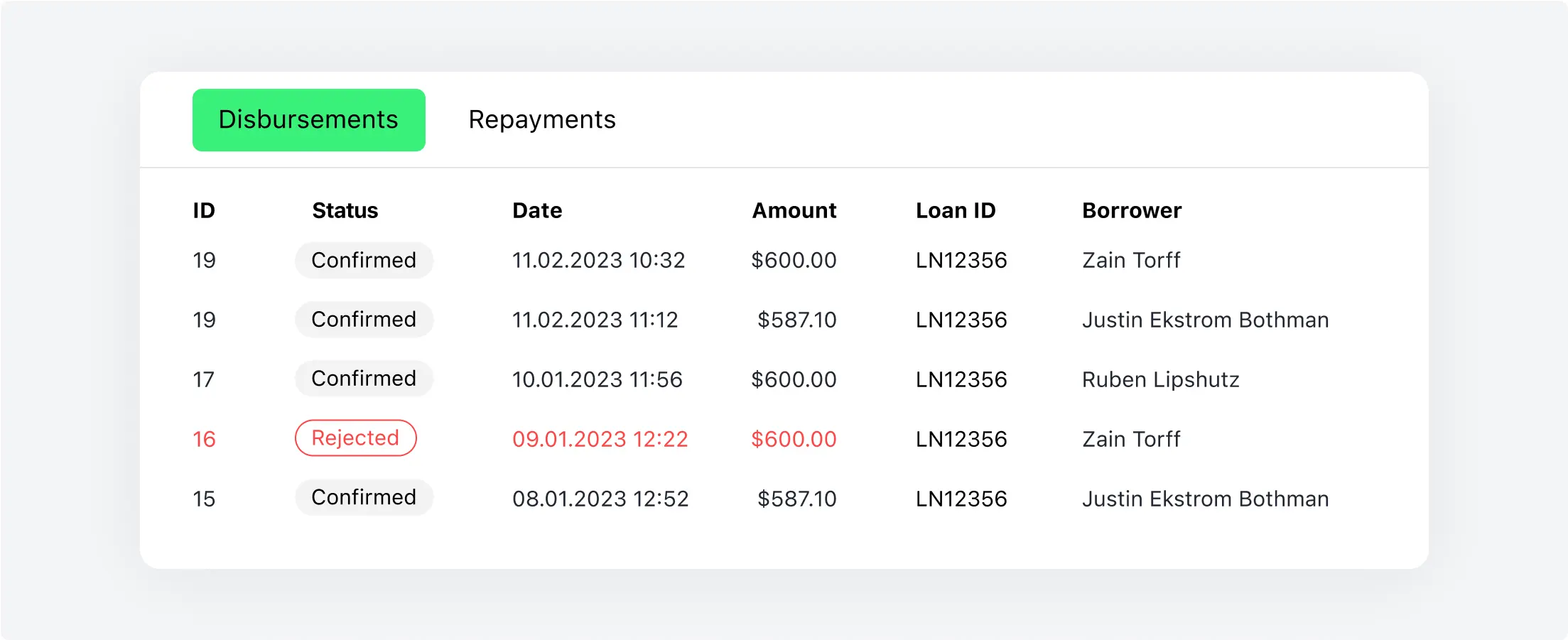Click the red date 09.01.2023 12:22
Viewport: 1568px width, 640px height.
point(600,439)
